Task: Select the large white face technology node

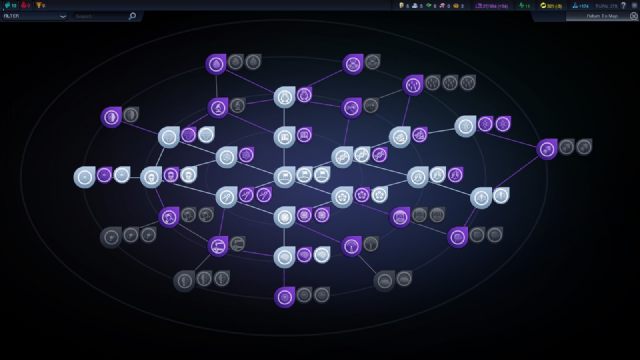Action: (x=151, y=177)
